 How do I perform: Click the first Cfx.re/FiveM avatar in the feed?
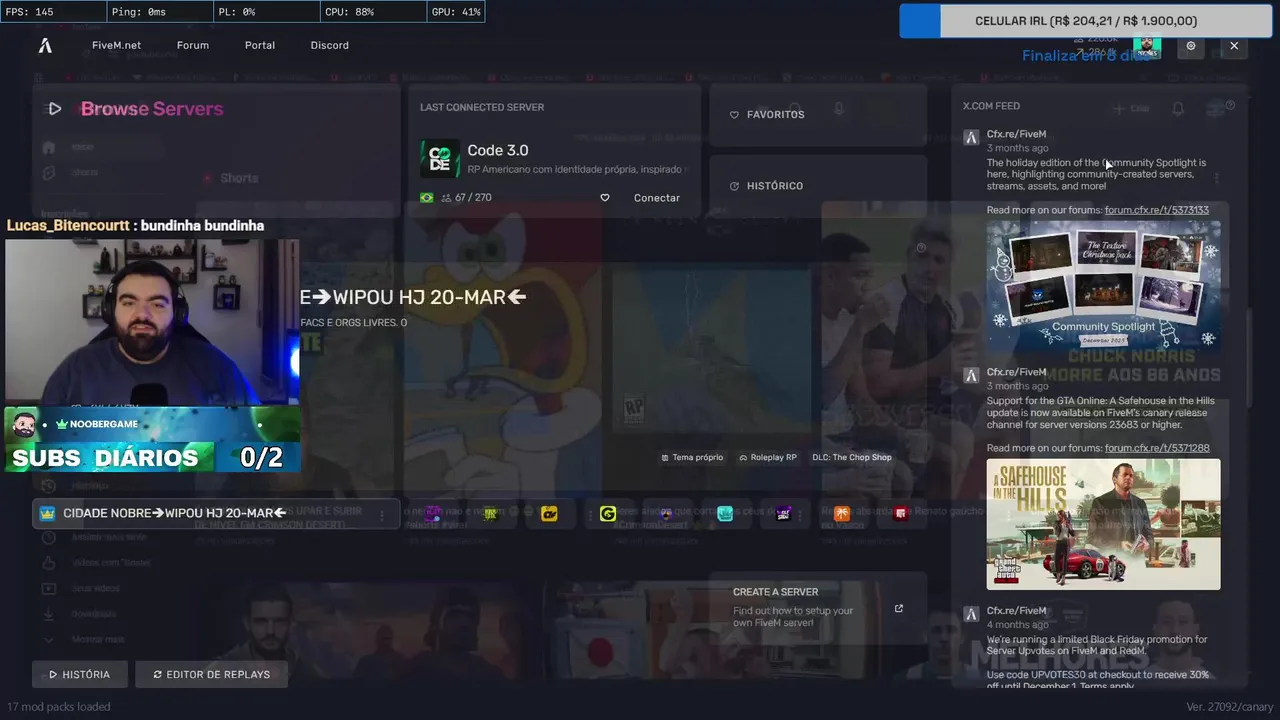tap(970, 138)
